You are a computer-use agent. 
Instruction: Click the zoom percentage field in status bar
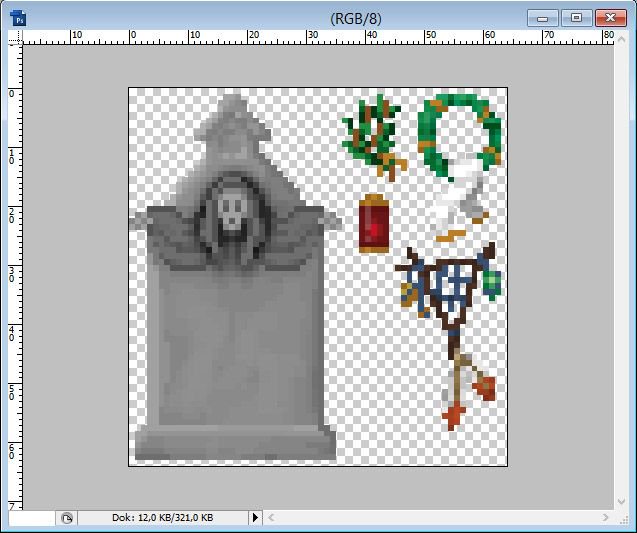click(x=32, y=518)
